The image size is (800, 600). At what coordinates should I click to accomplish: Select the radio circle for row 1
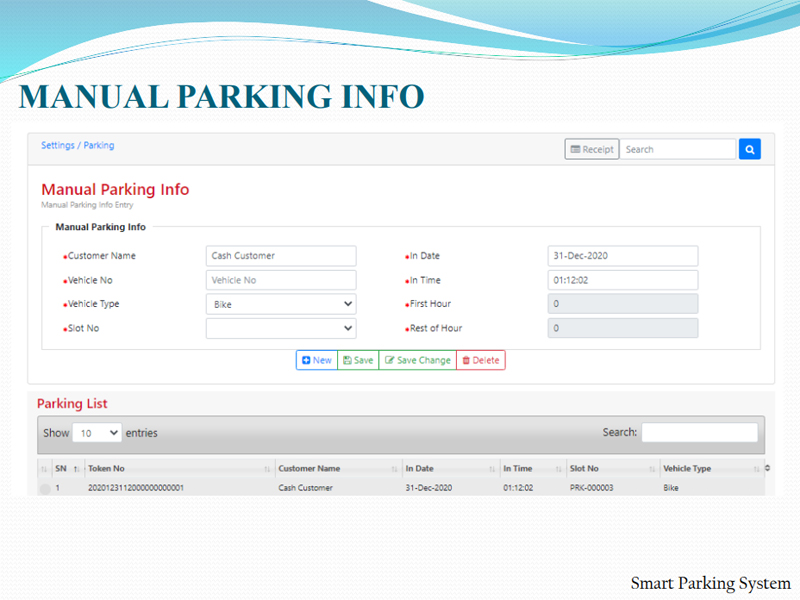[44, 489]
